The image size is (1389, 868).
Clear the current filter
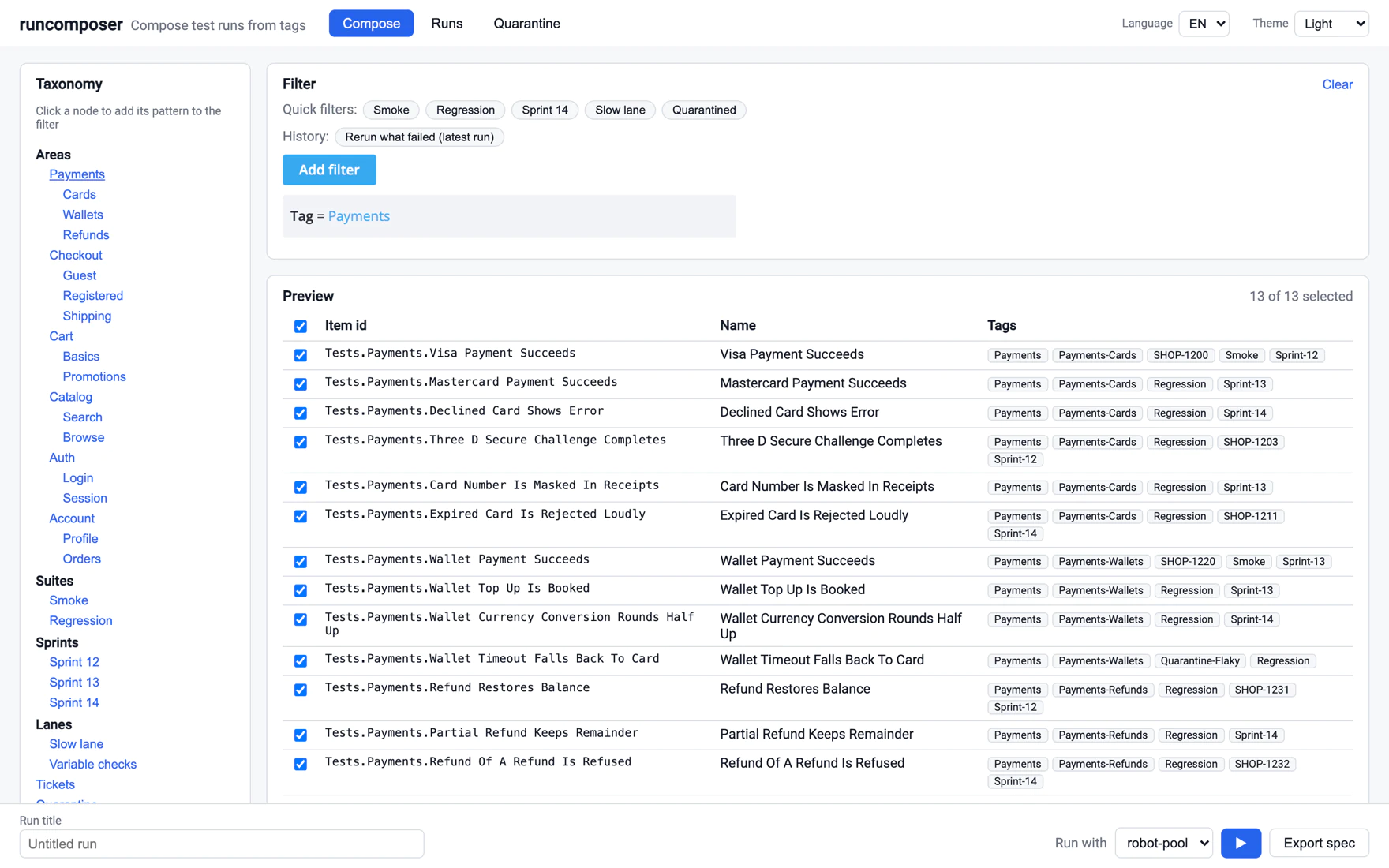click(1337, 84)
